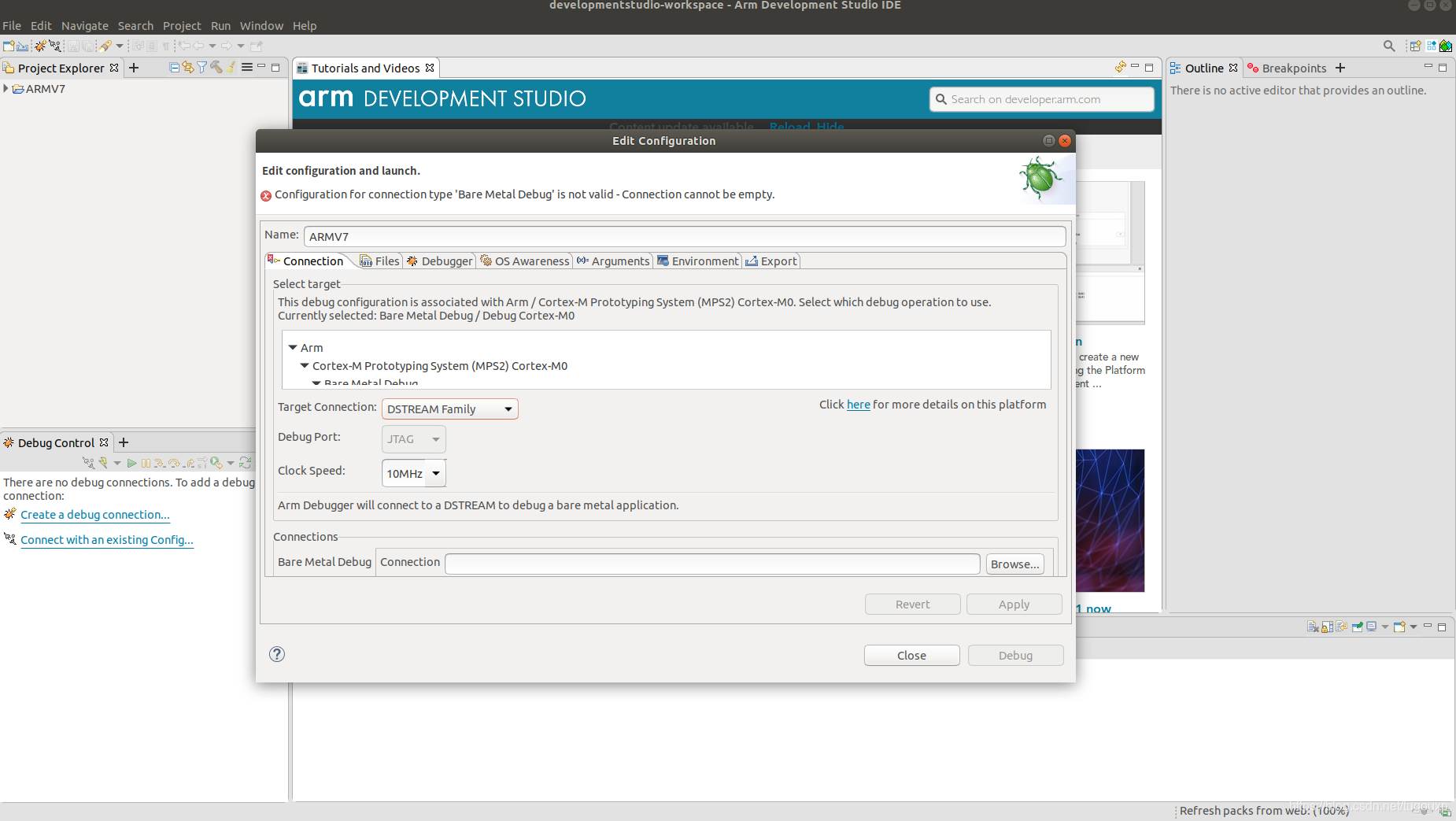Click the Revert button
Viewport: 1456px width, 821px height.
tap(913, 605)
